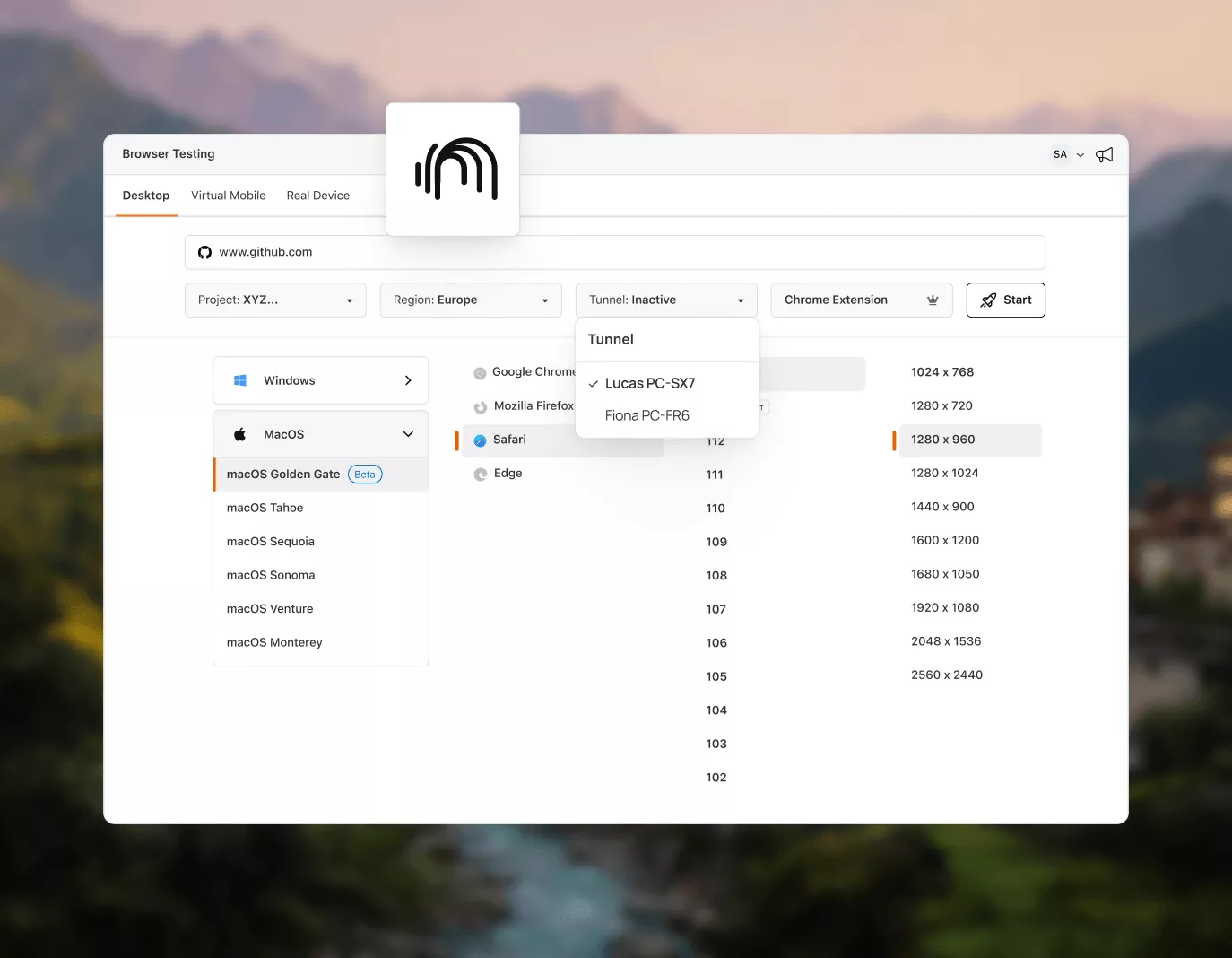The image size is (1232, 958).
Task: Select browser version 102
Action: tap(716, 777)
